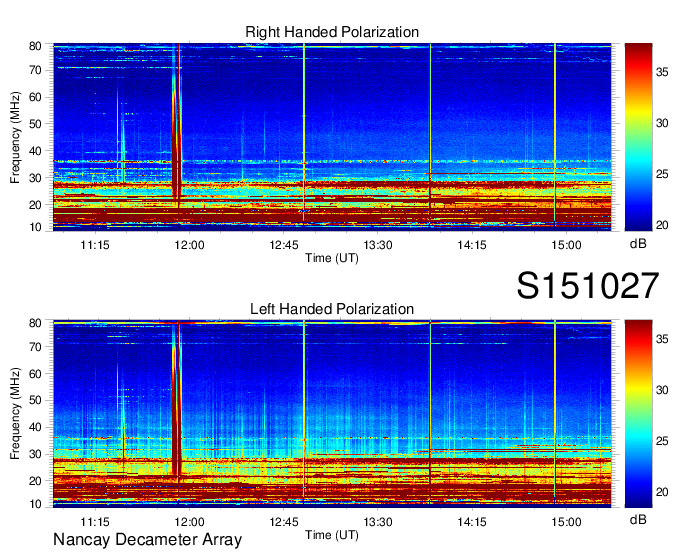Screen dimensions: 680x552
Task: Click the 35 tick on the upper colorbar
Action: click(662, 72)
